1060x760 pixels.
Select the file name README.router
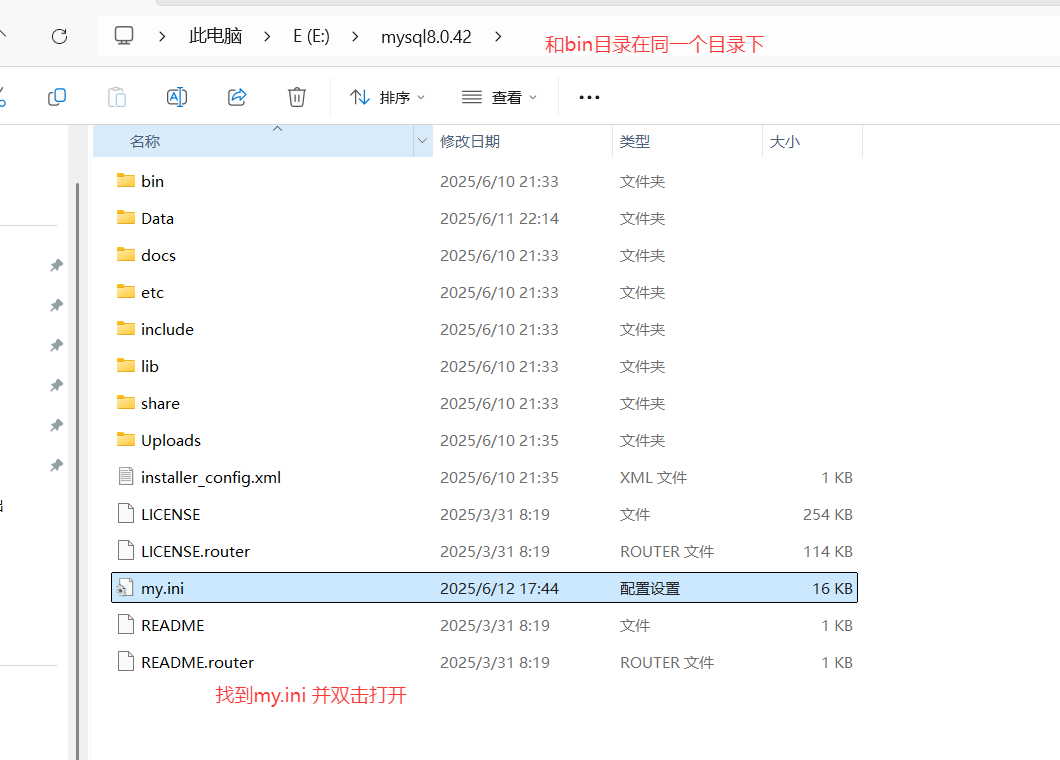197,662
